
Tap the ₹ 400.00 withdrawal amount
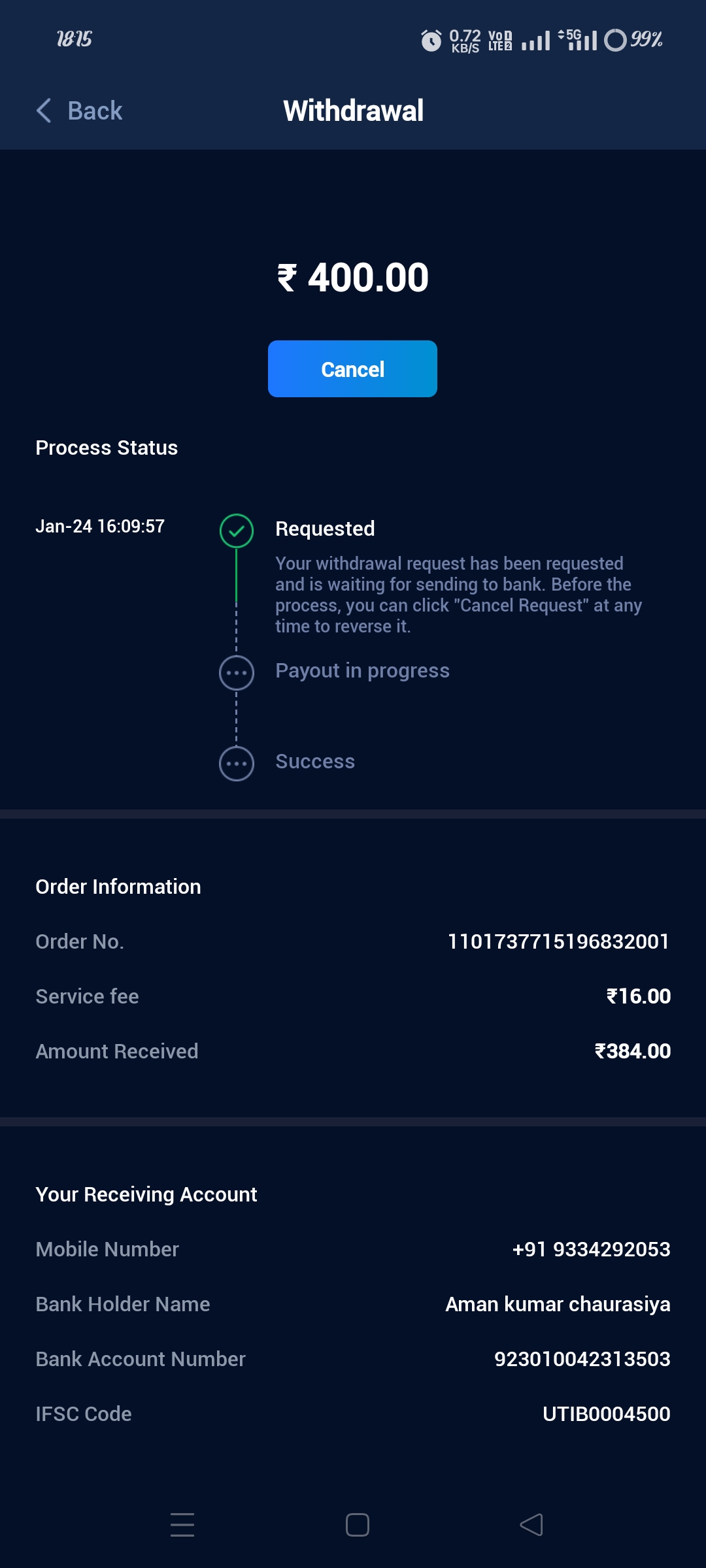(353, 278)
